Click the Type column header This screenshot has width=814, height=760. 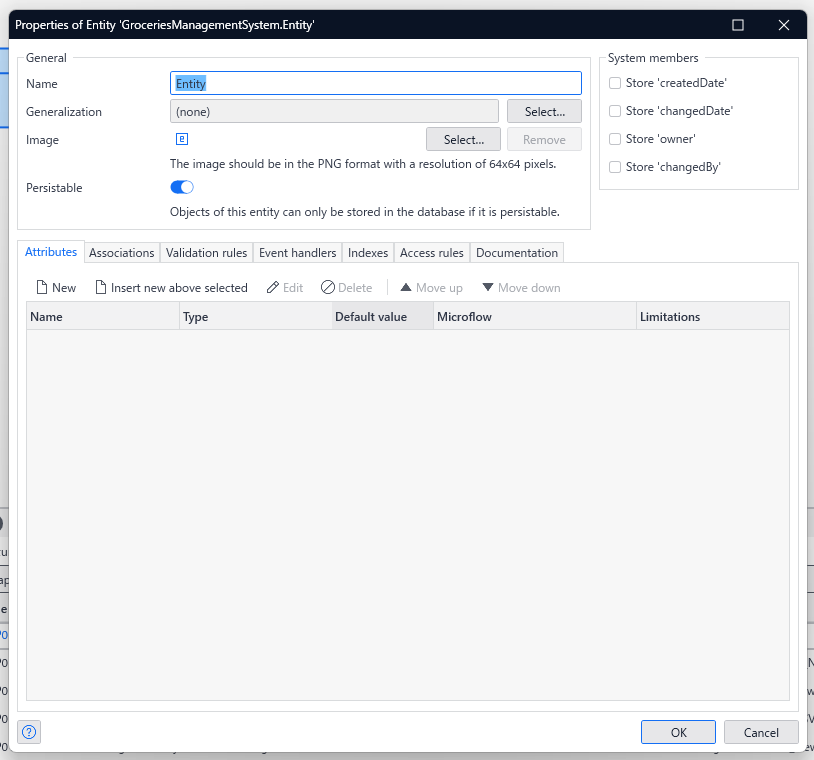click(255, 317)
